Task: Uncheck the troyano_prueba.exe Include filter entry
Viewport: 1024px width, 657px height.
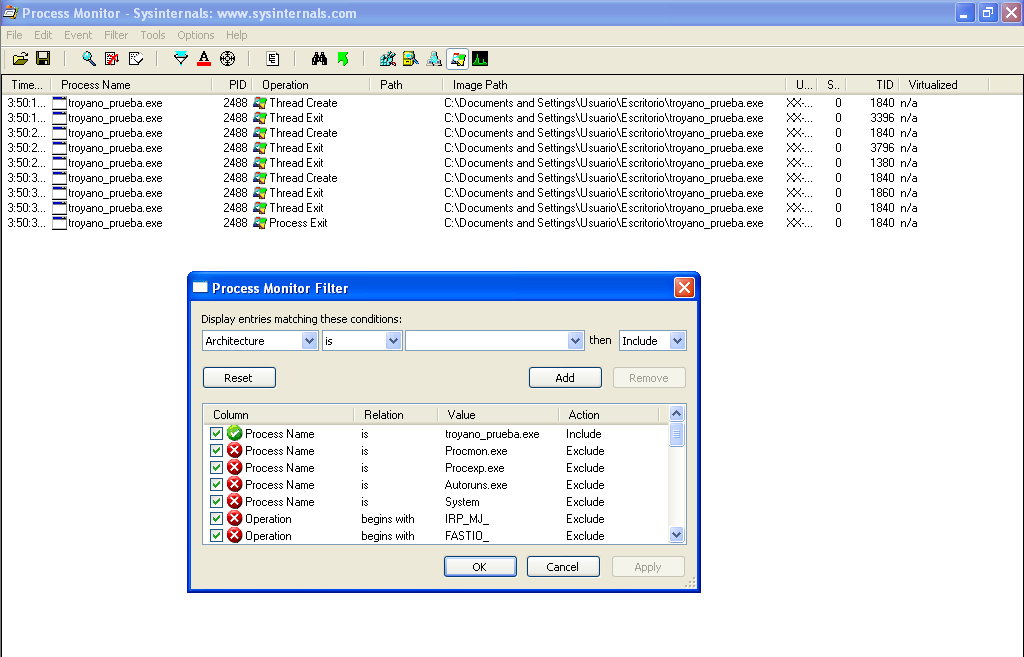Action: (217, 433)
